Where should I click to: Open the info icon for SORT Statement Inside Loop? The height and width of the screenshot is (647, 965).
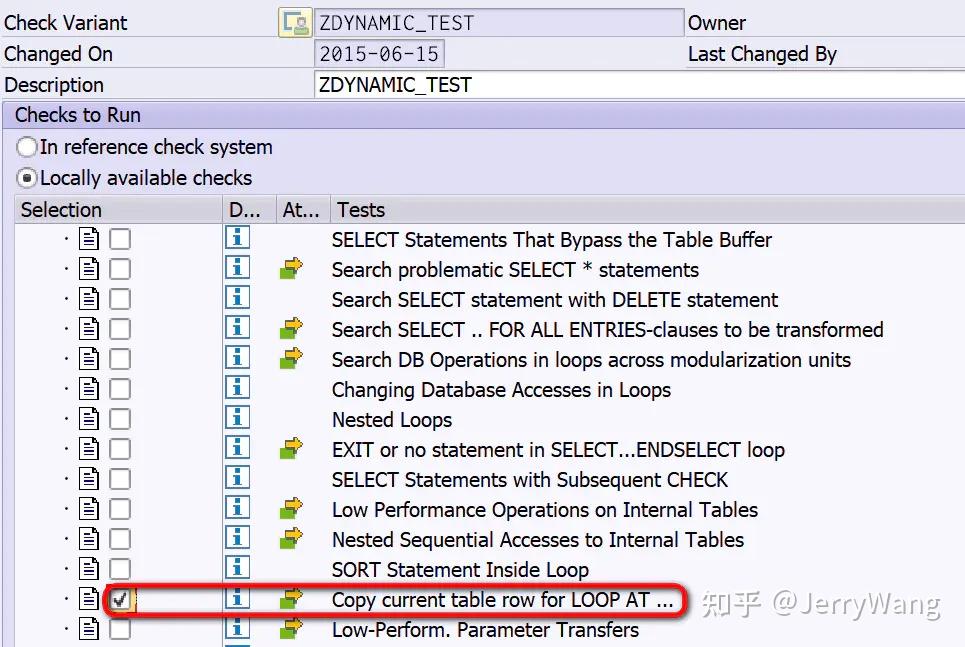pyautogui.click(x=237, y=569)
